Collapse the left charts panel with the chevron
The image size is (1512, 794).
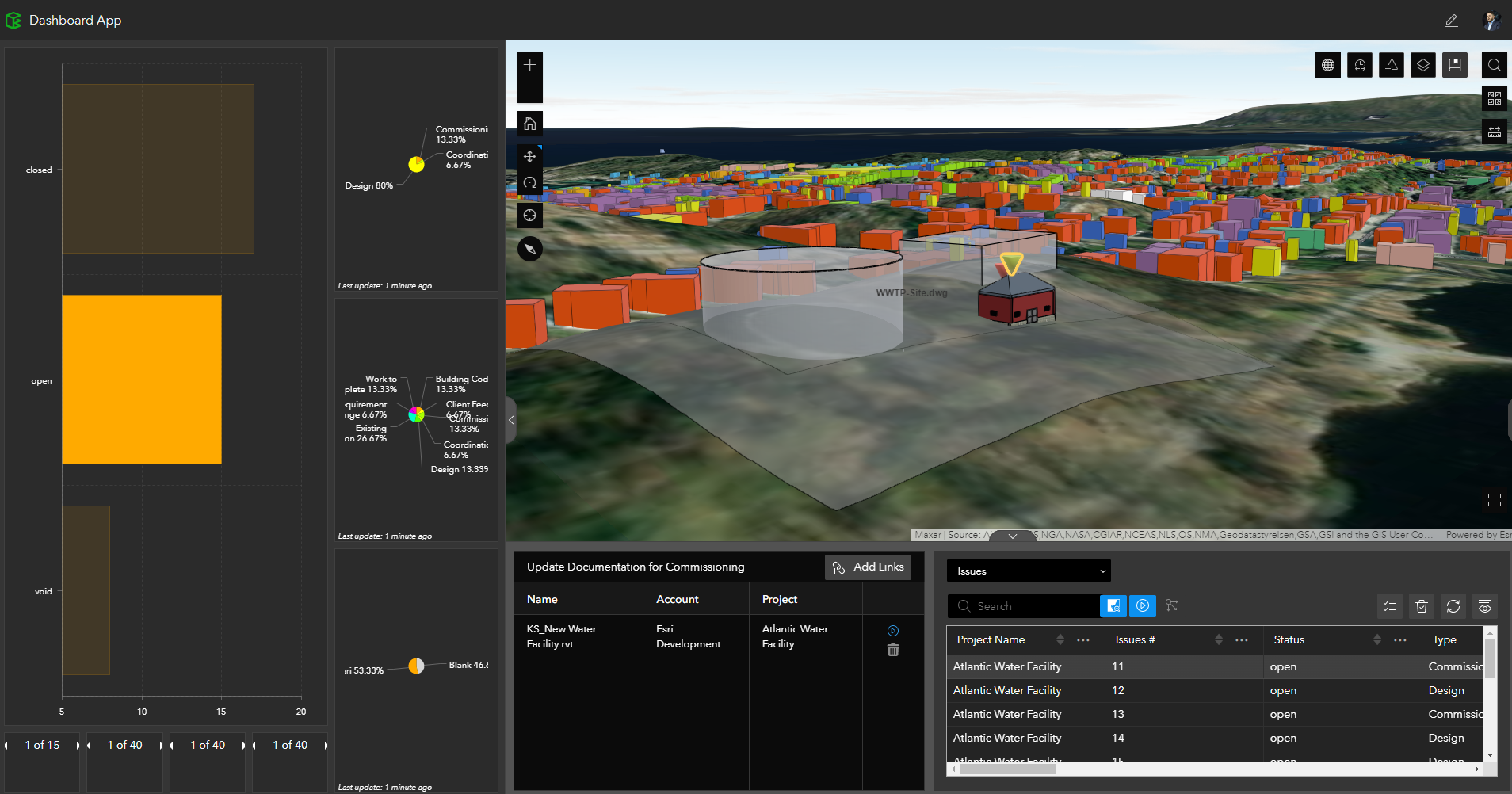(x=510, y=421)
